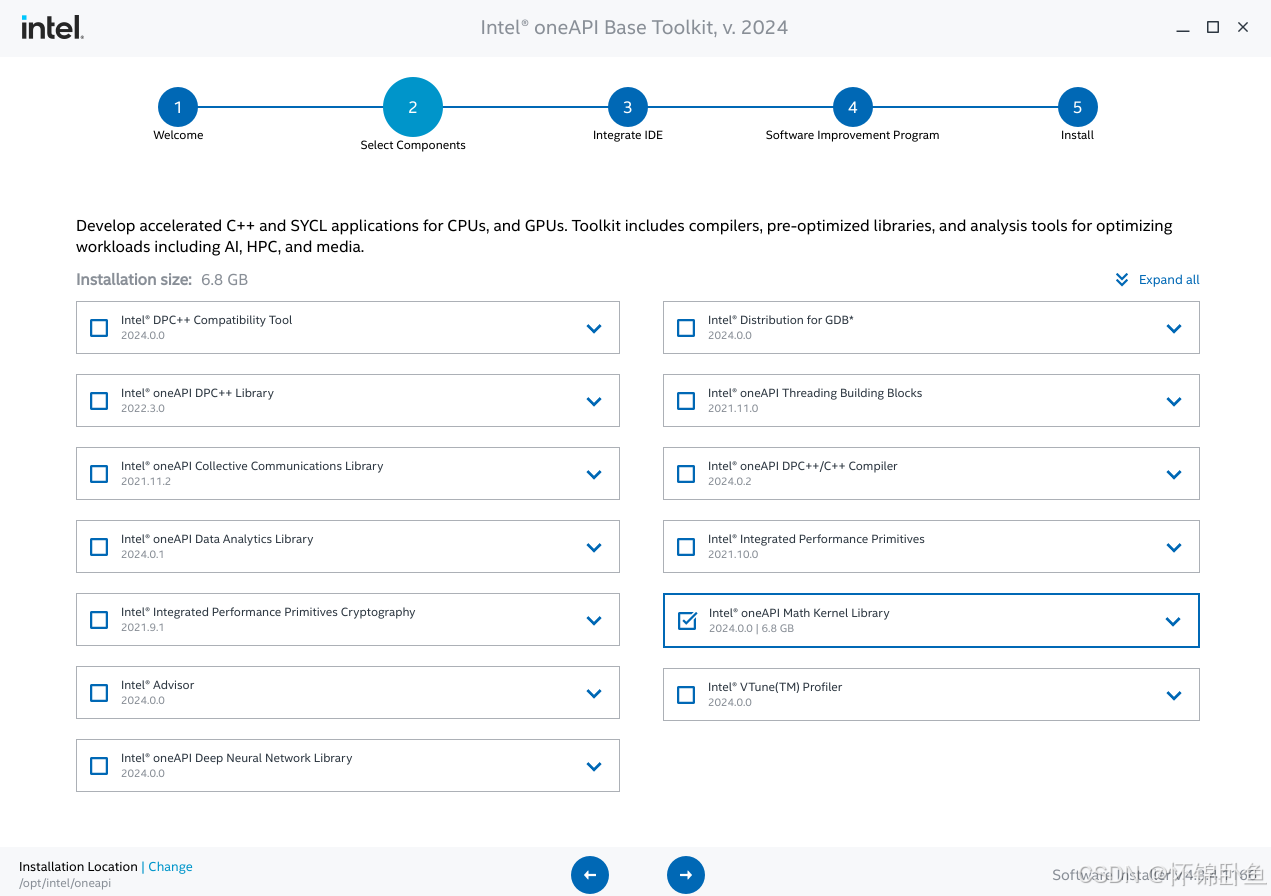The height and width of the screenshot is (896, 1271).
Task: Click Change installation location link
Action: tap(170, 867)
